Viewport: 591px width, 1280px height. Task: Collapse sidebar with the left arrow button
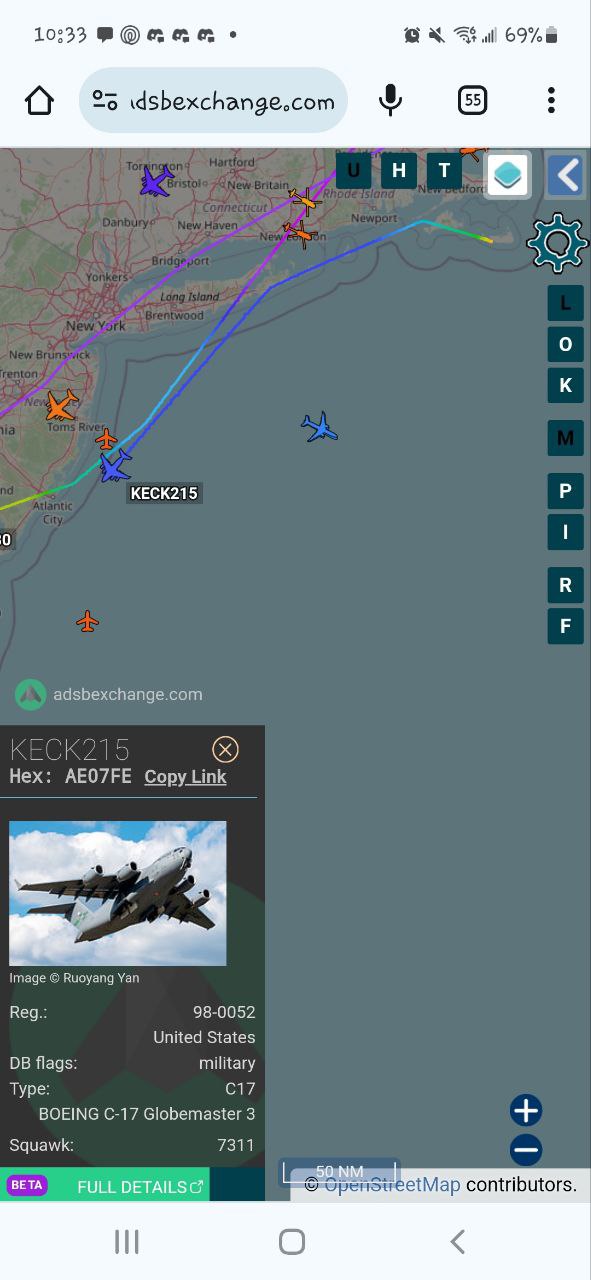coord(566,175)
